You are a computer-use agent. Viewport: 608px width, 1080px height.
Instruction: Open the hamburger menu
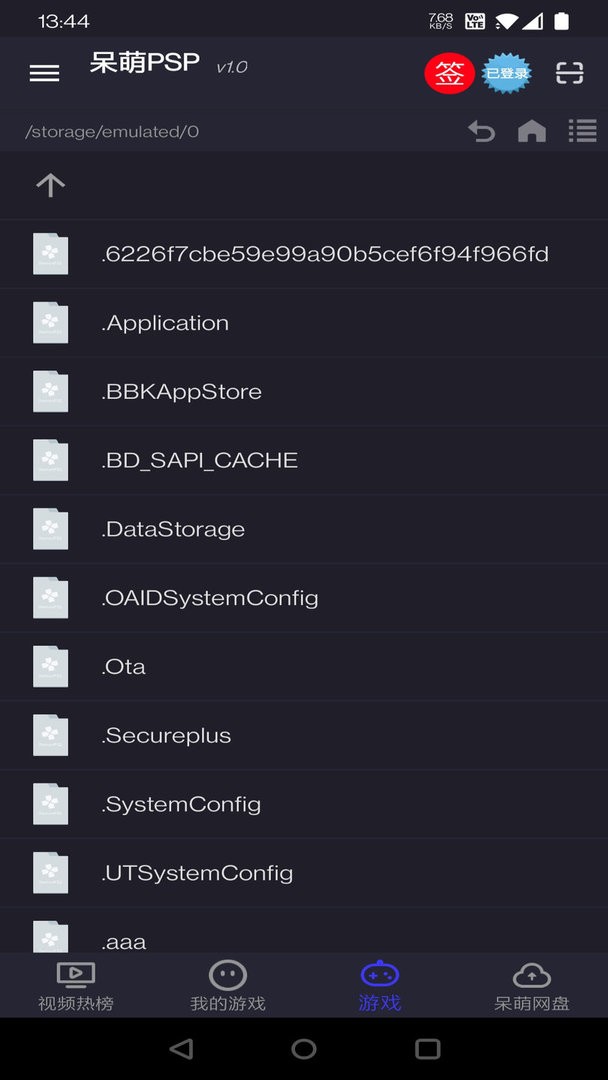click(44, 73)
